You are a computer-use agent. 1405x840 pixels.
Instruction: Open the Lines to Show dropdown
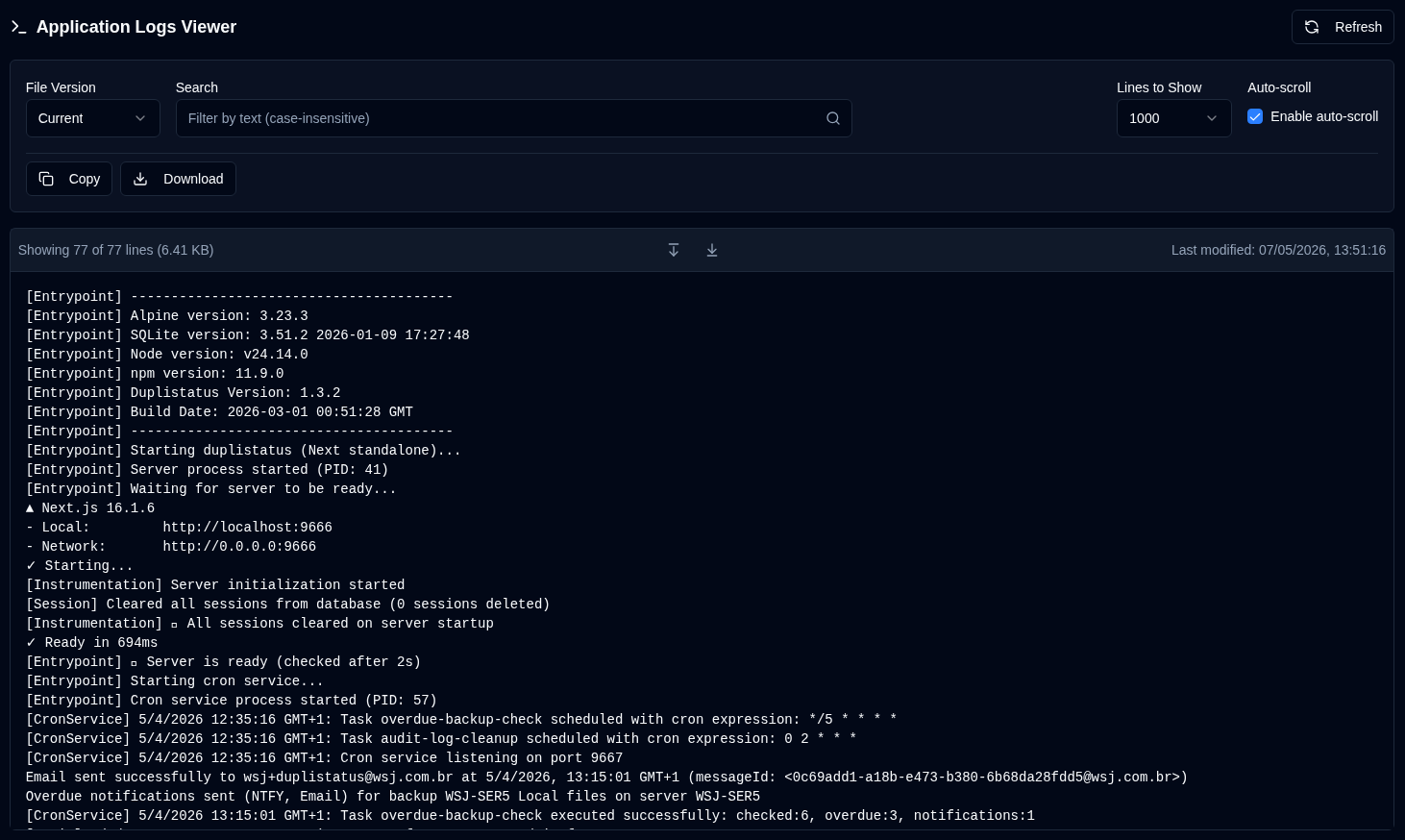[1173, 118]
